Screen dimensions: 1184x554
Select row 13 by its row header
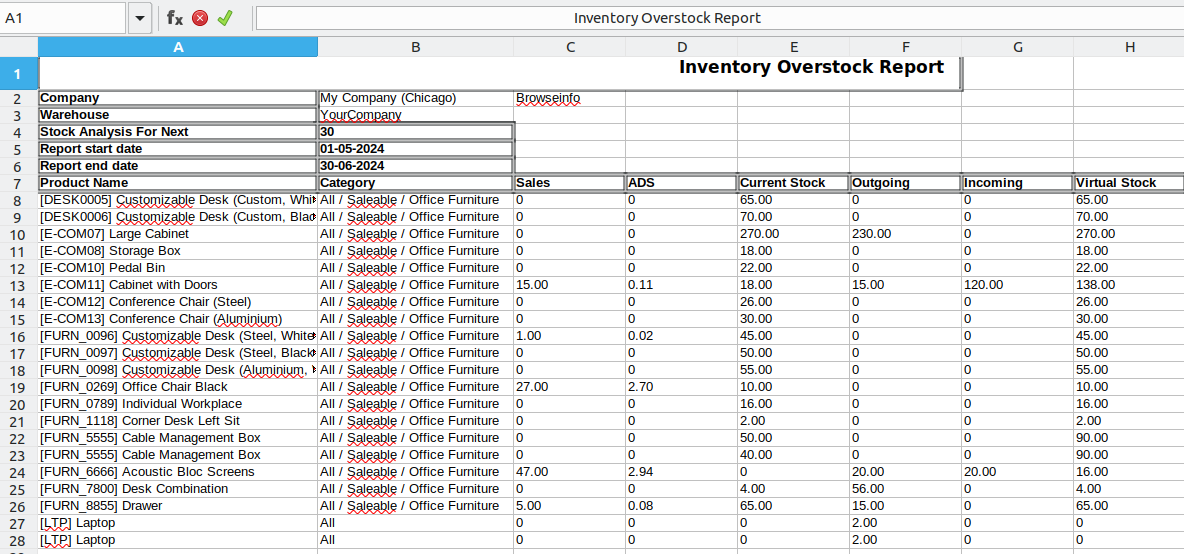coord(18,285)
